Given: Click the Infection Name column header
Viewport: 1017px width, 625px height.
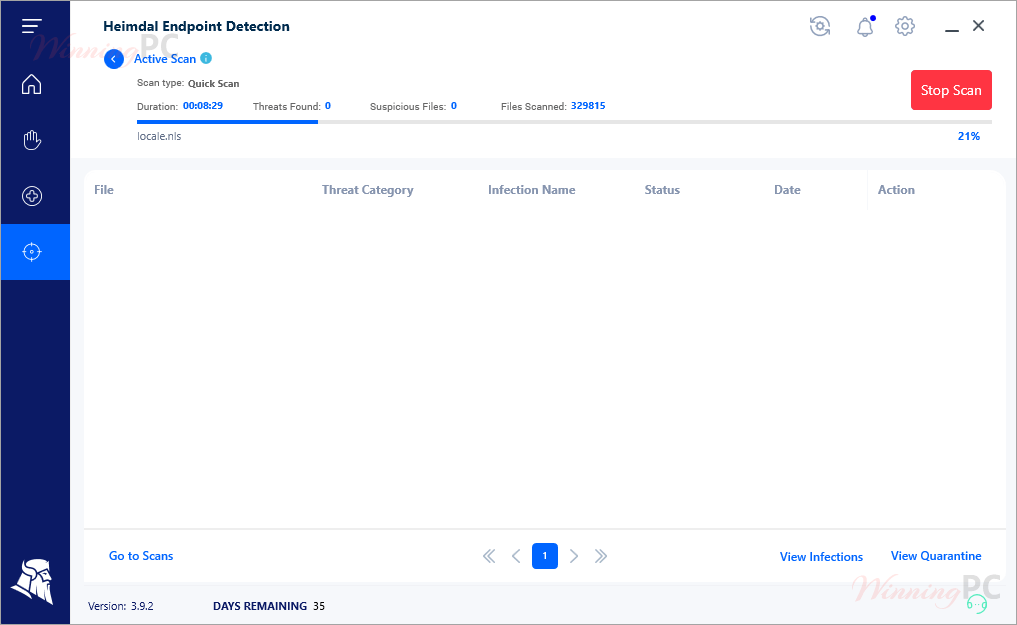Looking at the screenshot, I should 531,190.
